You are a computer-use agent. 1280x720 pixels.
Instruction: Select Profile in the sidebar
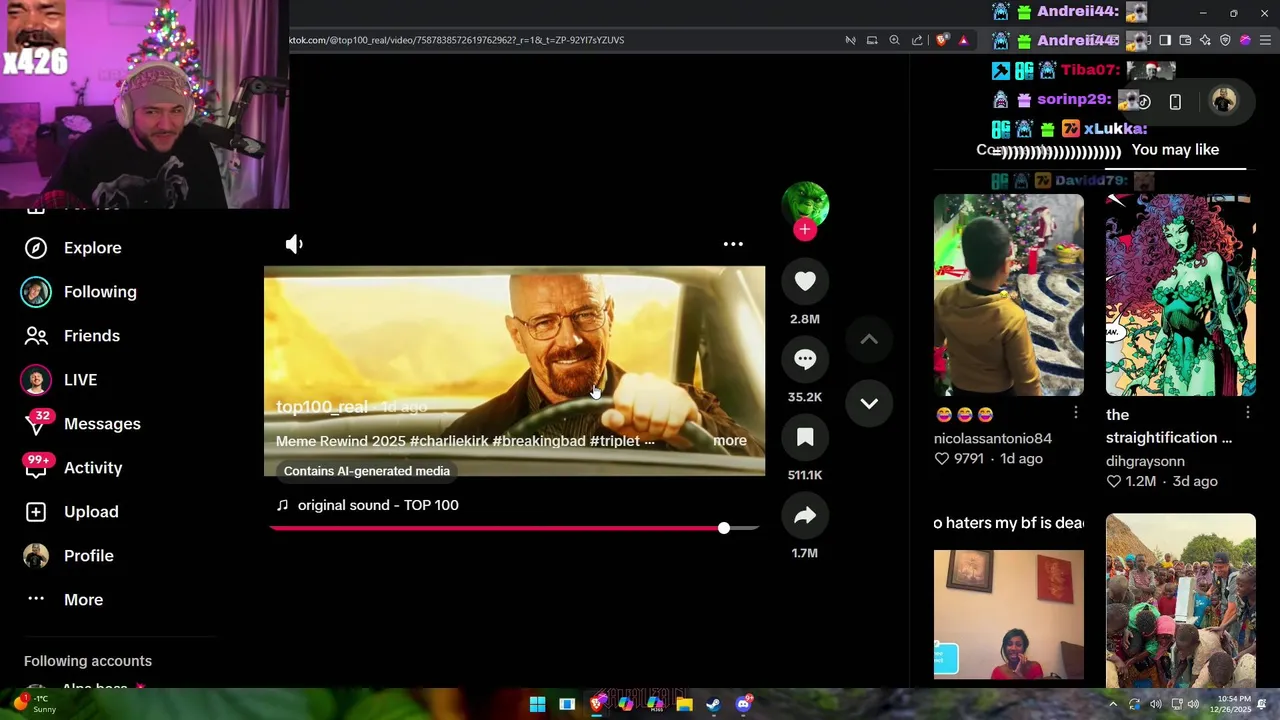click(88, 556)
